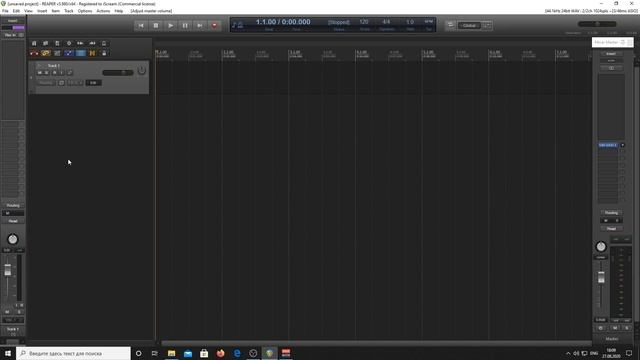This screenshot has width=640, height=360.
Task: Adjust Track 1 volume slider in track panel
Action: click(x=118, y=73)
